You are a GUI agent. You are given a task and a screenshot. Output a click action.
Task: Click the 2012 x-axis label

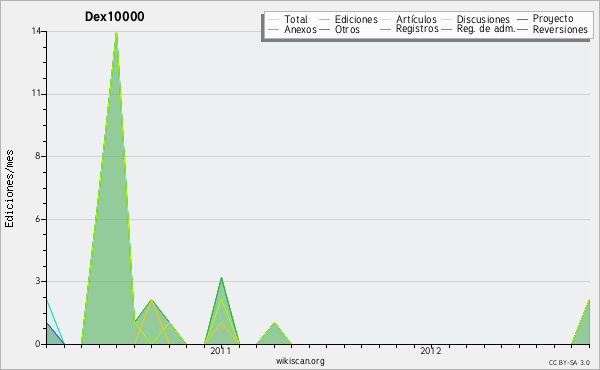(431, 350)
